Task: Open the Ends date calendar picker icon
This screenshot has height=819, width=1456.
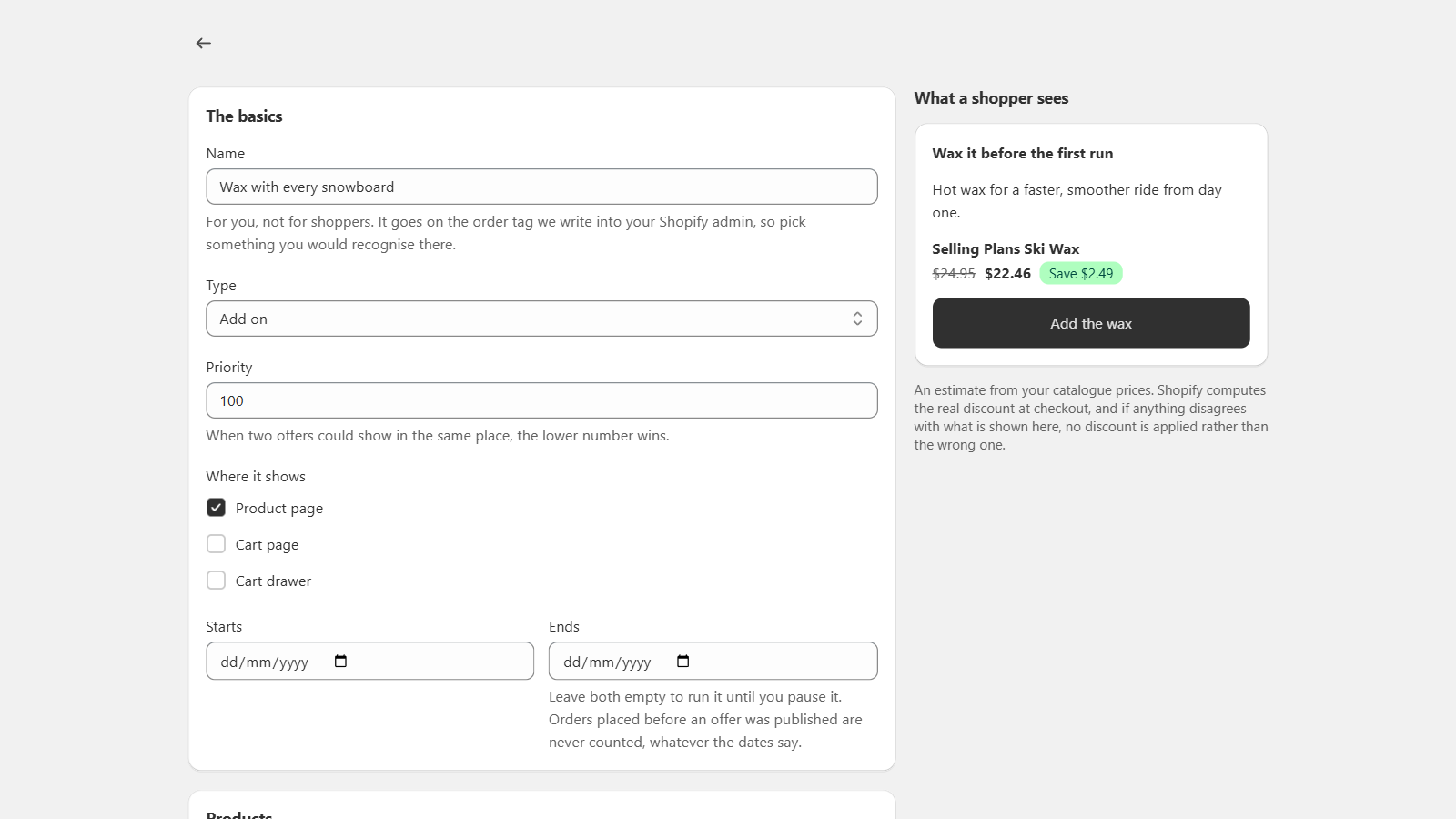Action: coord(683,662)
